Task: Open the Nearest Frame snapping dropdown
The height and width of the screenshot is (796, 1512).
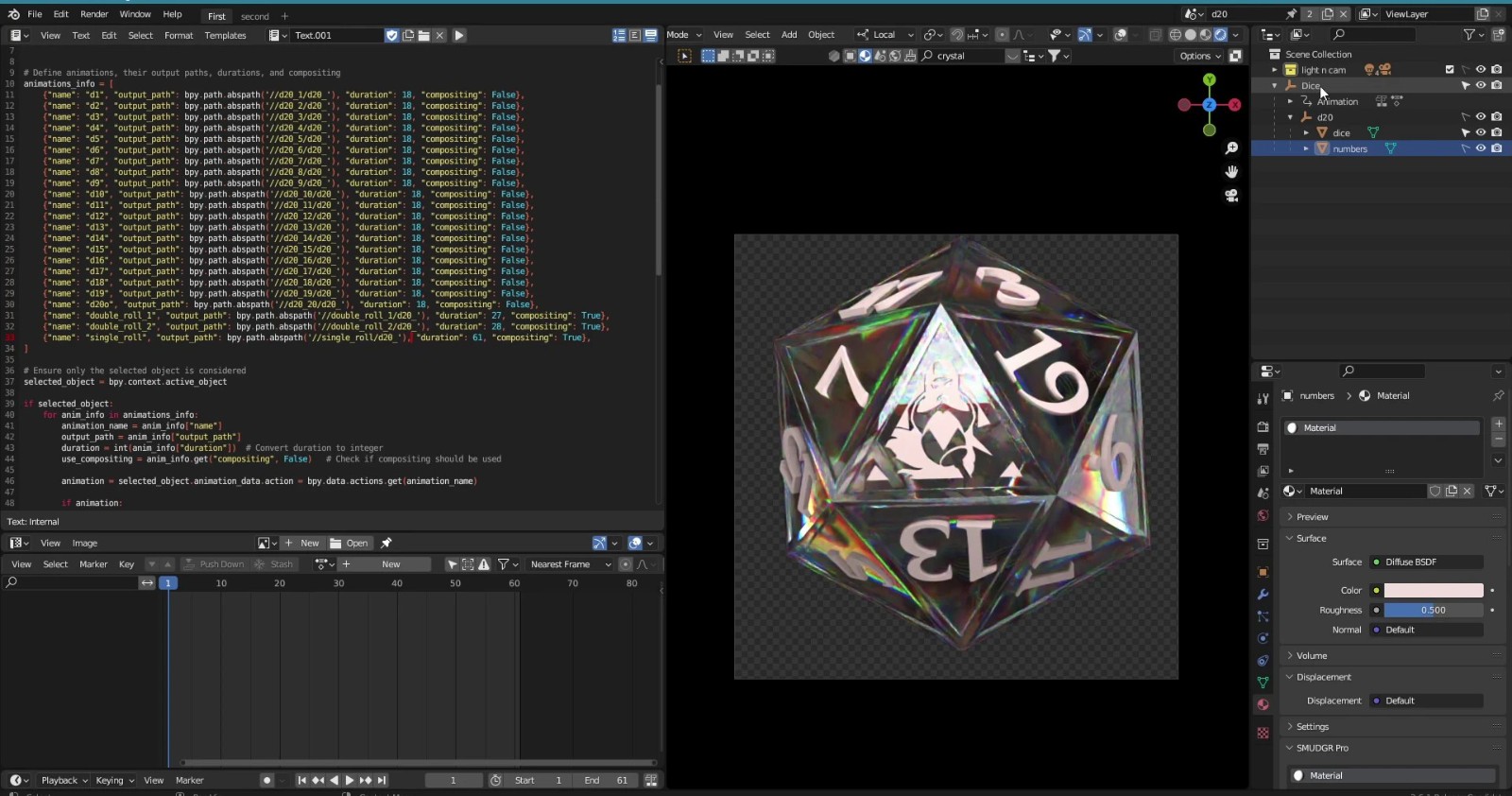Action: (x=571, y=564)
